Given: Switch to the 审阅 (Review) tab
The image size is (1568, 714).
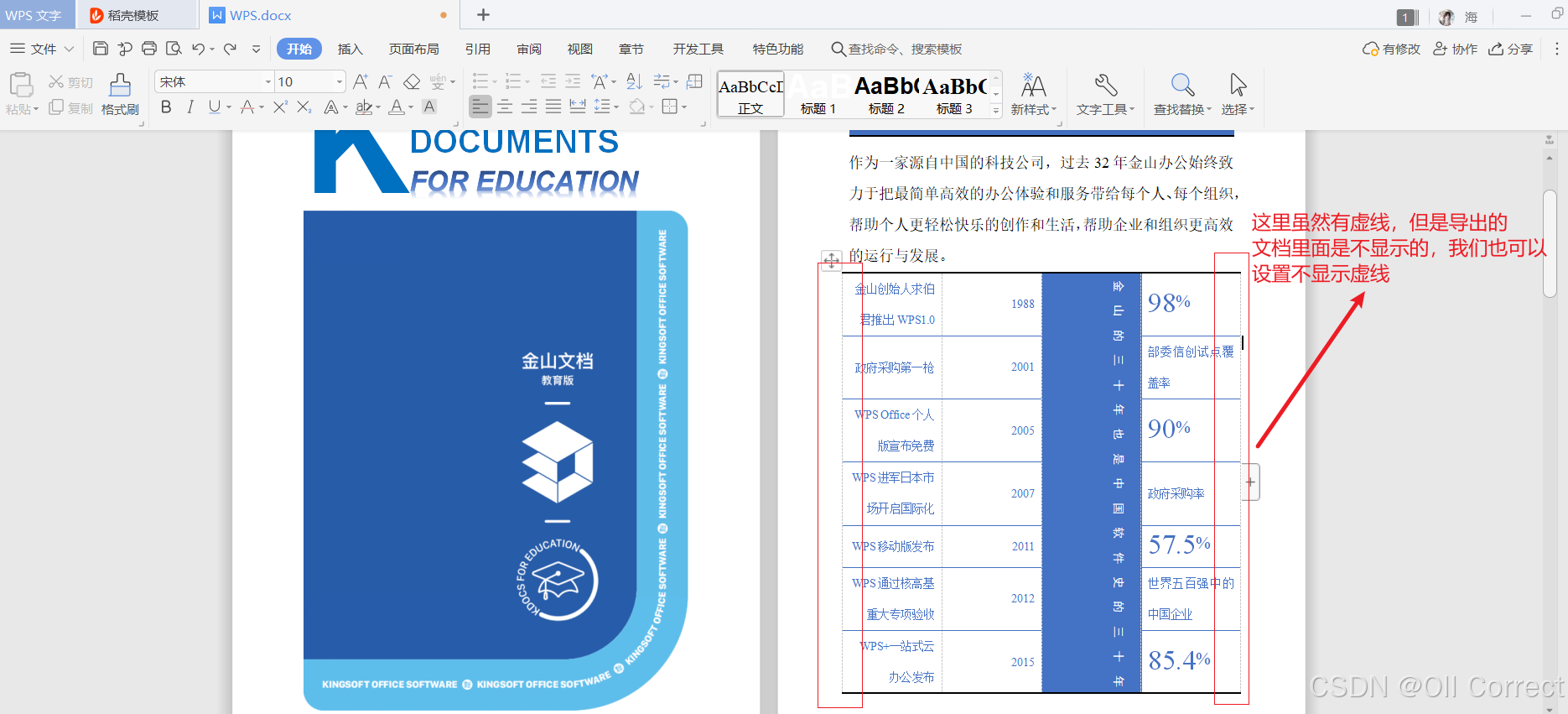Looking at the screenshot, I should [529, 49].
